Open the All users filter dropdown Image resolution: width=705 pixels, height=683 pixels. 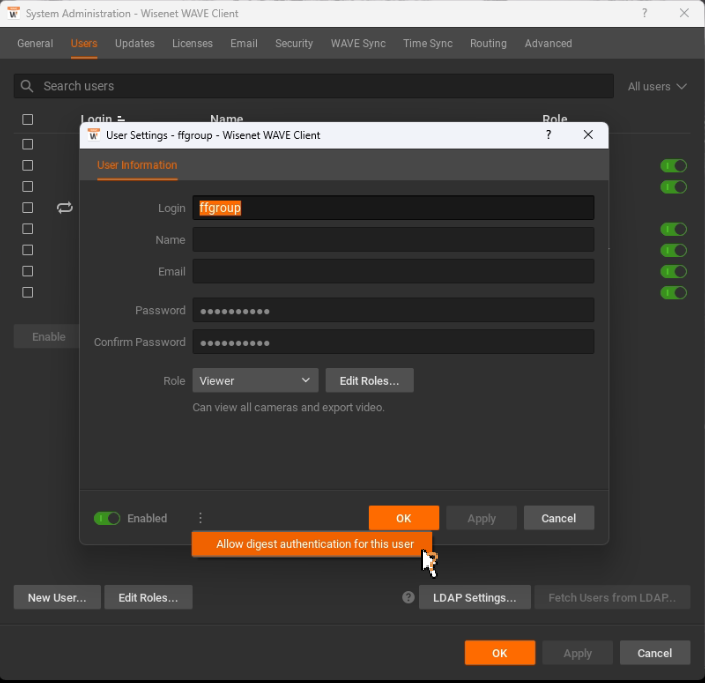click(x=657, y=86)
